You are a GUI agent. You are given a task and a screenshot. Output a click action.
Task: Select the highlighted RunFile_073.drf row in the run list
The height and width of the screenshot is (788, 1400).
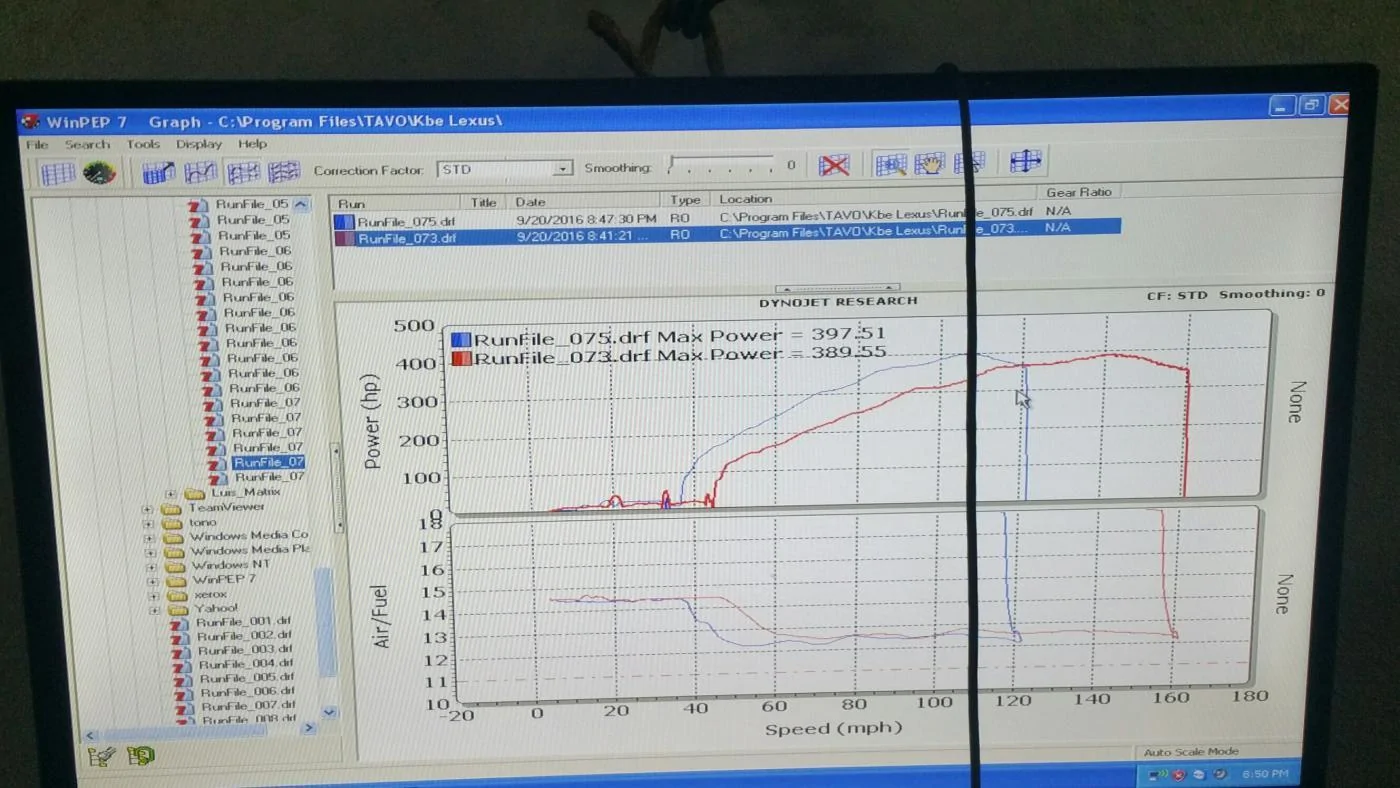(727, 234)
